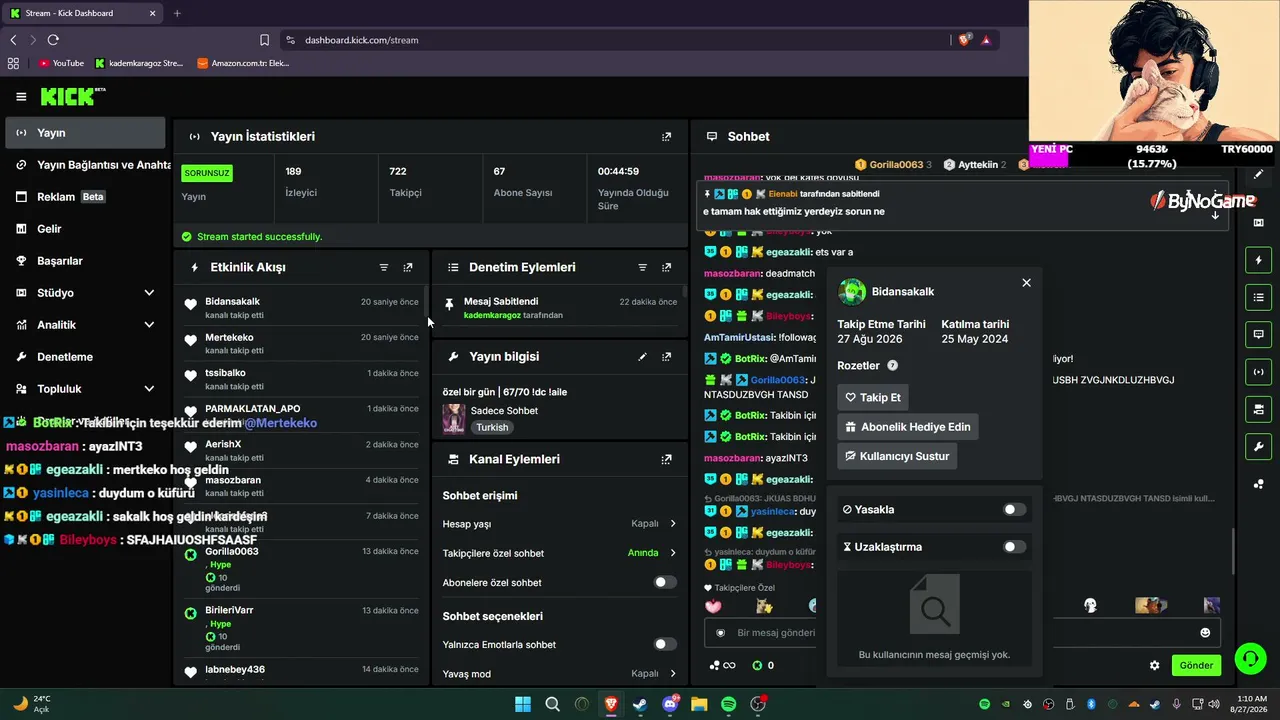Open Yavaş mod setting
The height and width of the screenshot is (720, 1280).
coord(559,674)
